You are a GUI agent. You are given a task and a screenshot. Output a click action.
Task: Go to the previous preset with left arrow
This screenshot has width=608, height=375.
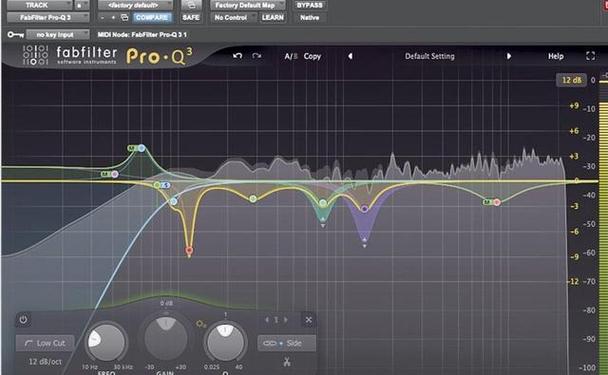tap(350, 56)
